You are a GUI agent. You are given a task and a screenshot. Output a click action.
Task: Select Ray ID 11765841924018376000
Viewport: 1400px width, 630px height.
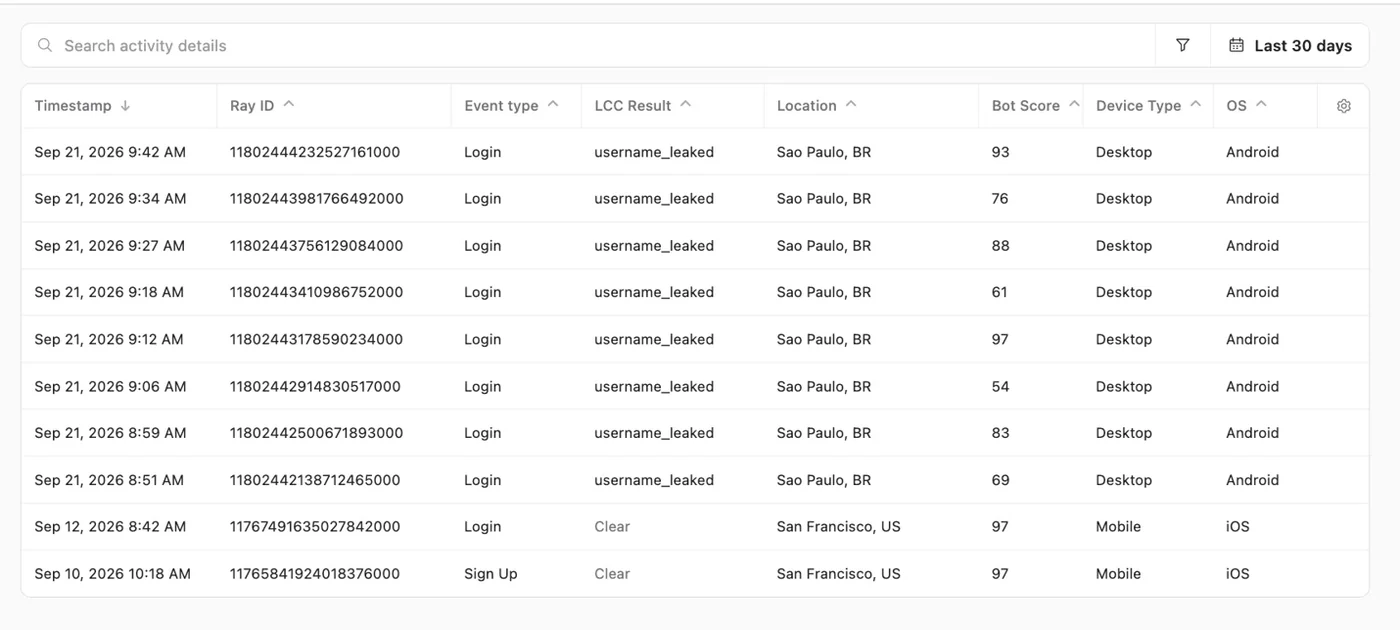click(x=315, y=574)
